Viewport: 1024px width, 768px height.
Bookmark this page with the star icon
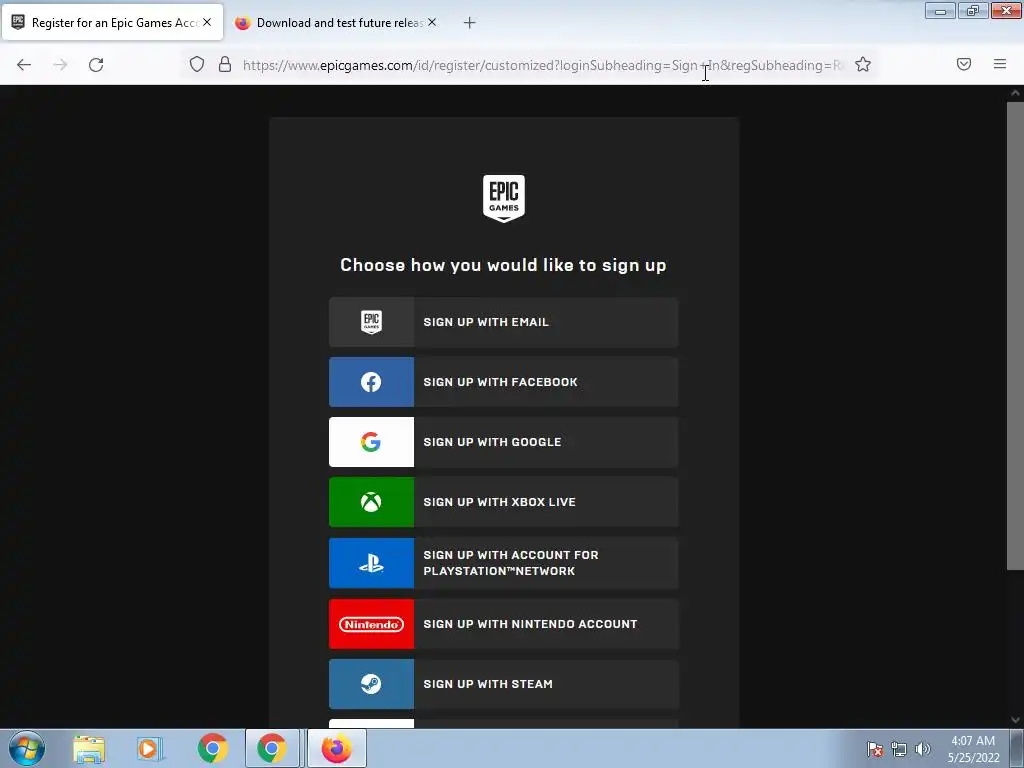(x=863, y=64)
